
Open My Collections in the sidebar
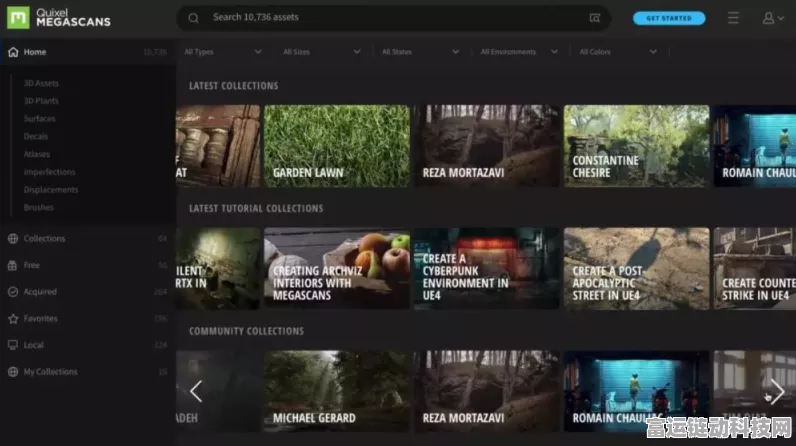tap(88, 371)
